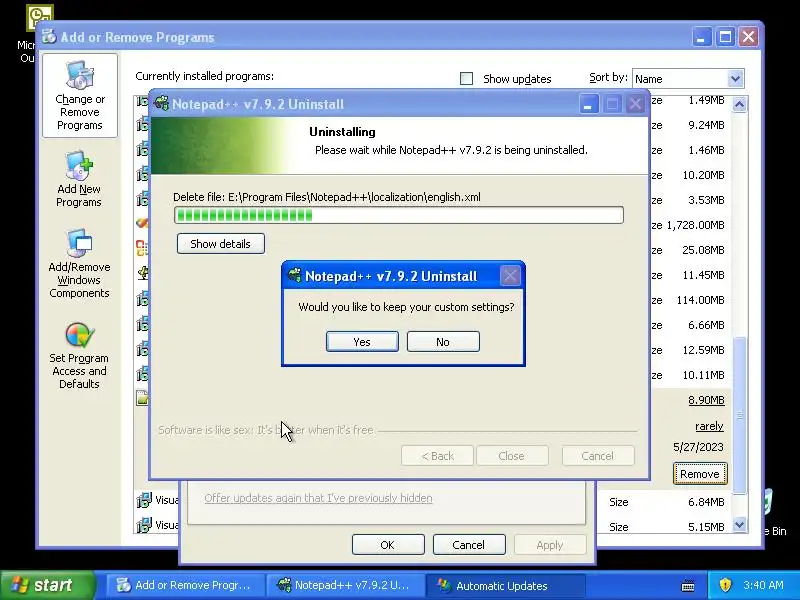Click the 12.59MB size entry
The image size is (800, 600).
point(703,350)
